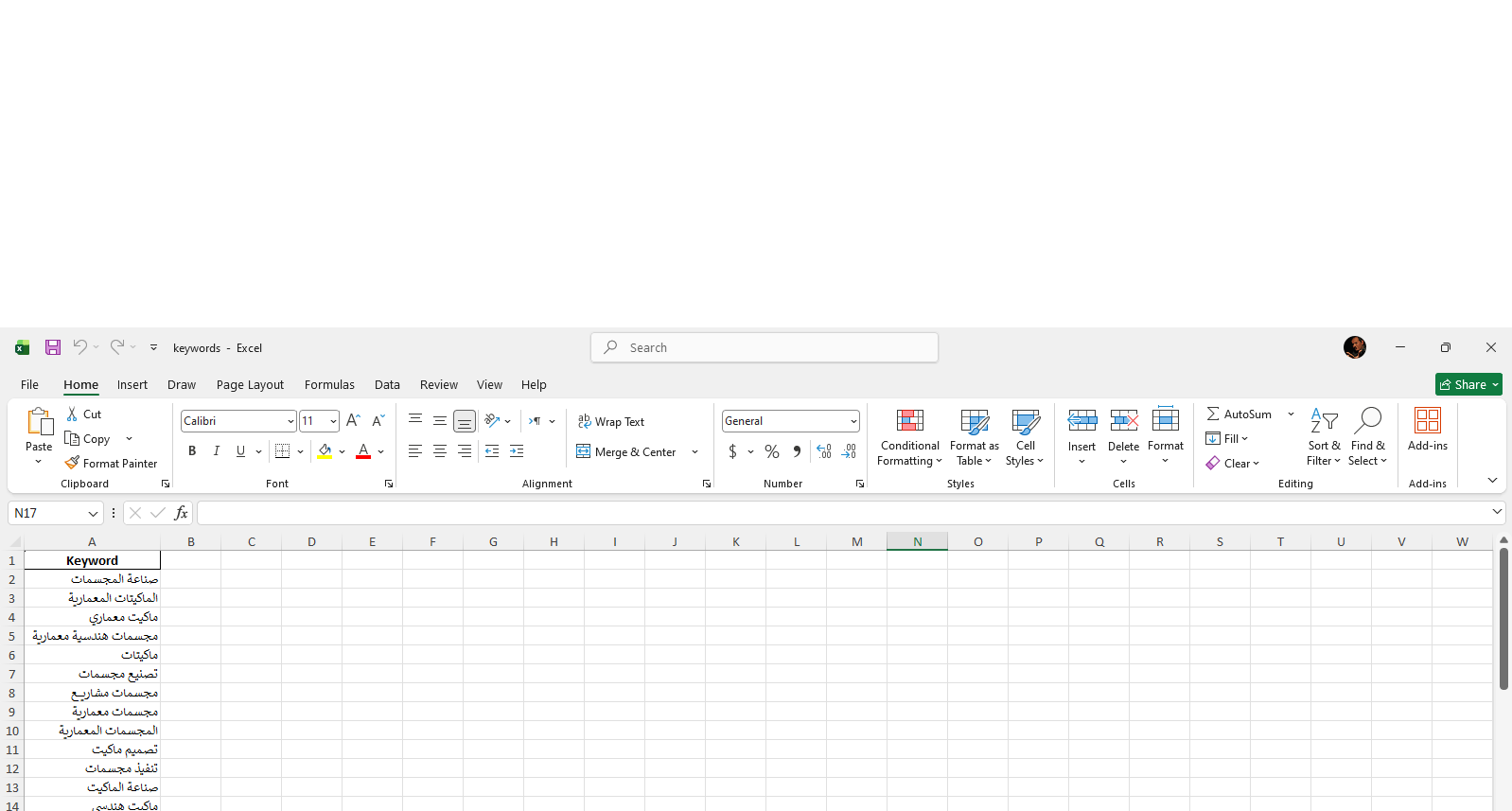1512x811 pixels.
Task: Expand the Name Box dropdown arrow
Action: pyautogui.click(x=93, y=513)
